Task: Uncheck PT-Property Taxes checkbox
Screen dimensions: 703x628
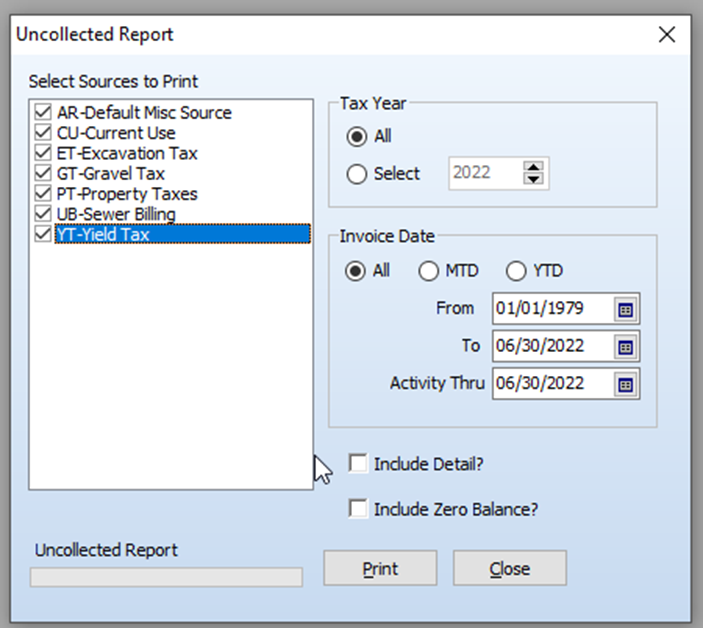Action: [43, 193]
